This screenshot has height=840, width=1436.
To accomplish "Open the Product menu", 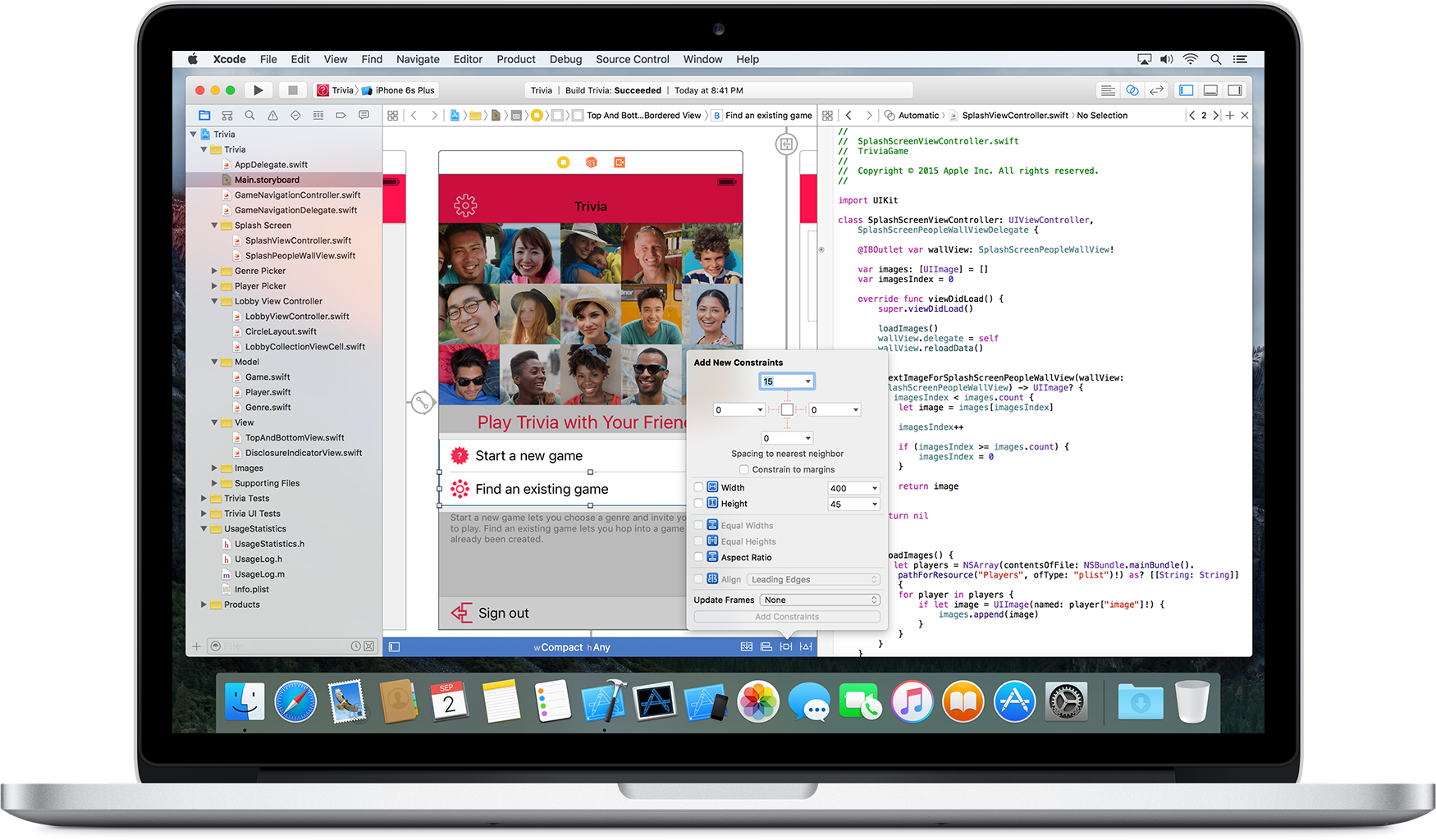I will [515, 59].
